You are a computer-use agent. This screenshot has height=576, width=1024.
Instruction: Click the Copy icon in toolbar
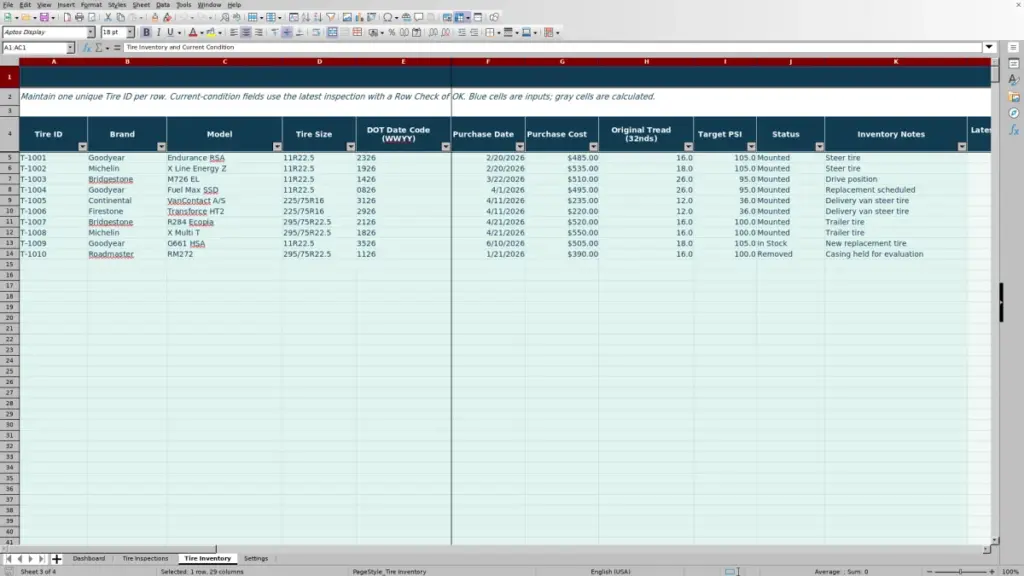click(121, 18)
